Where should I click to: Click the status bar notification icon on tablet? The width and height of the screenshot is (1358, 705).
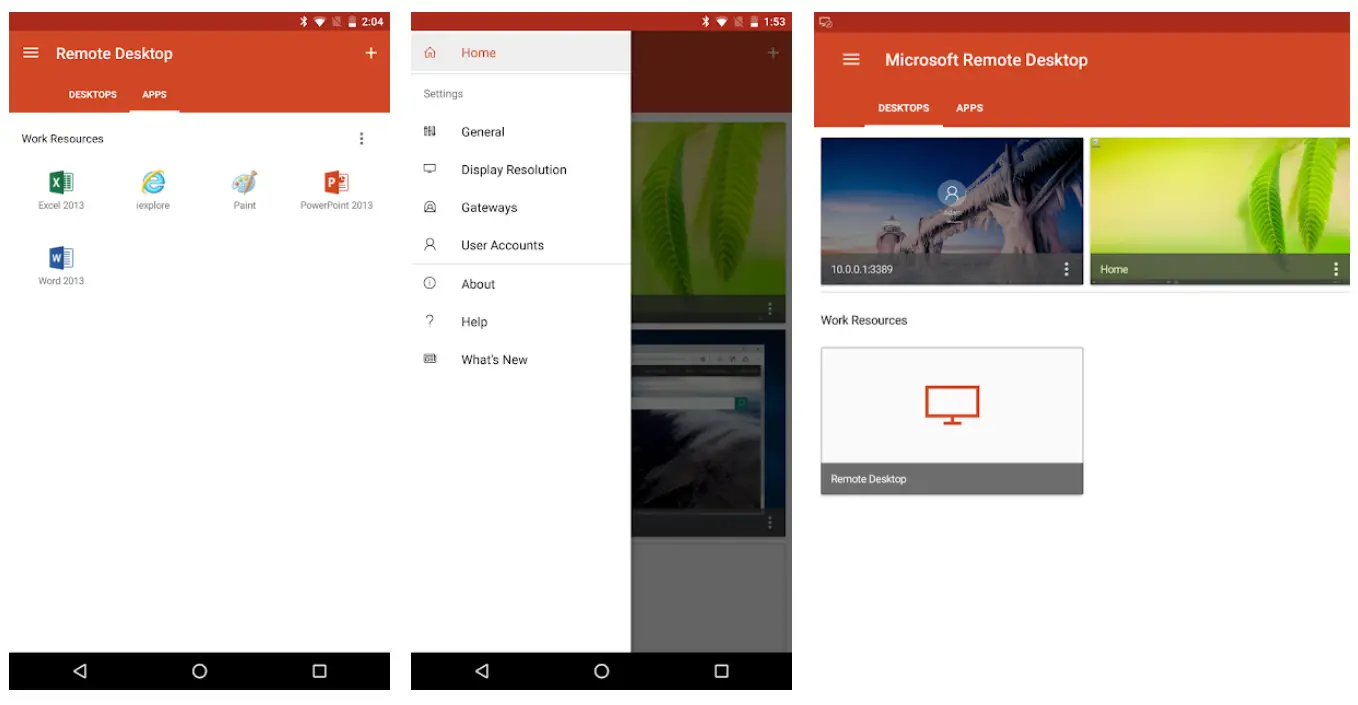[x=826, y=22]
